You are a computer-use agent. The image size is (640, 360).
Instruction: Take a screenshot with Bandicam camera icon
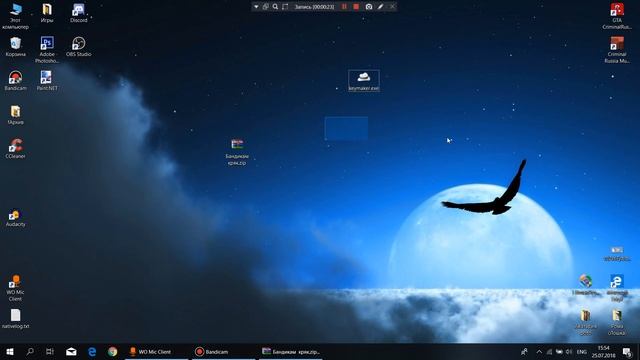tap(369, 7)
